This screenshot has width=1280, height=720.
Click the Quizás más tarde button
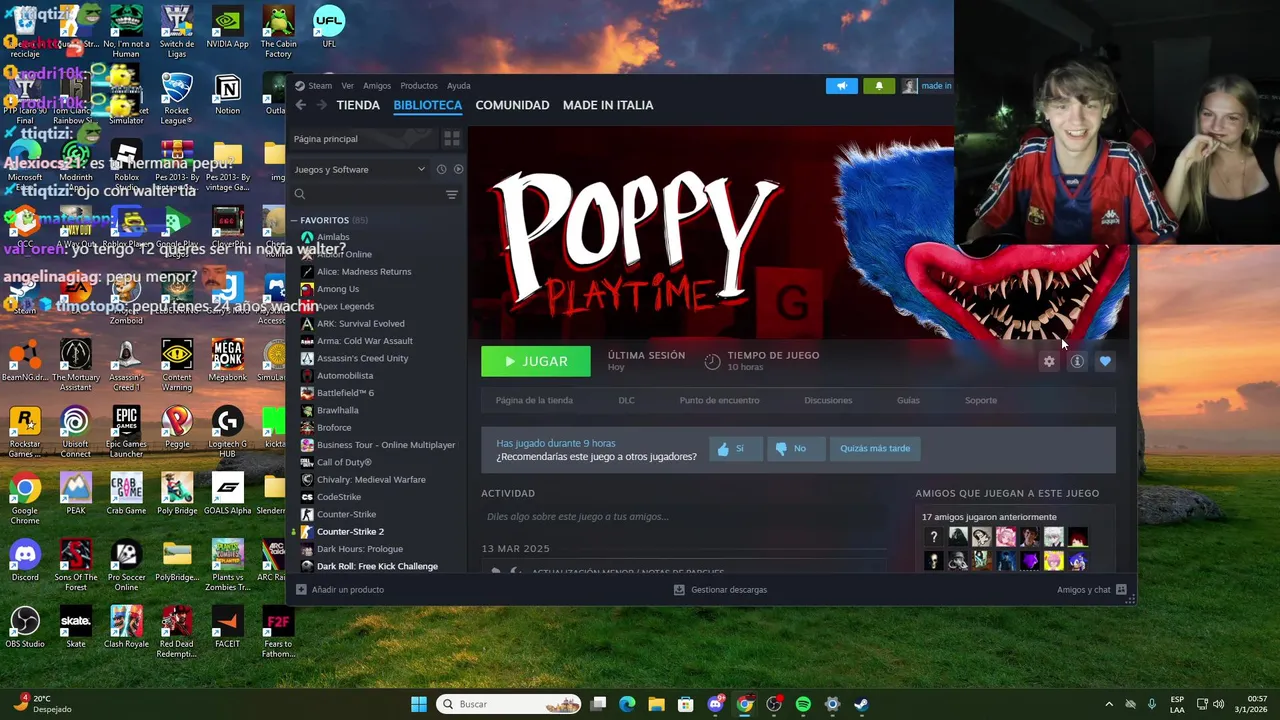[x=875, y=448]
